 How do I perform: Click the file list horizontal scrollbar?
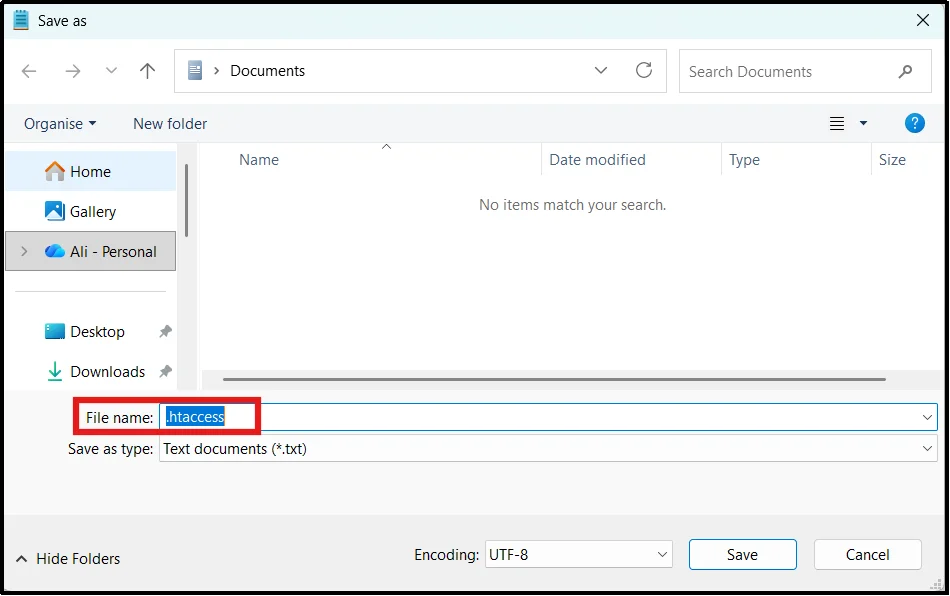coord(554,379)
